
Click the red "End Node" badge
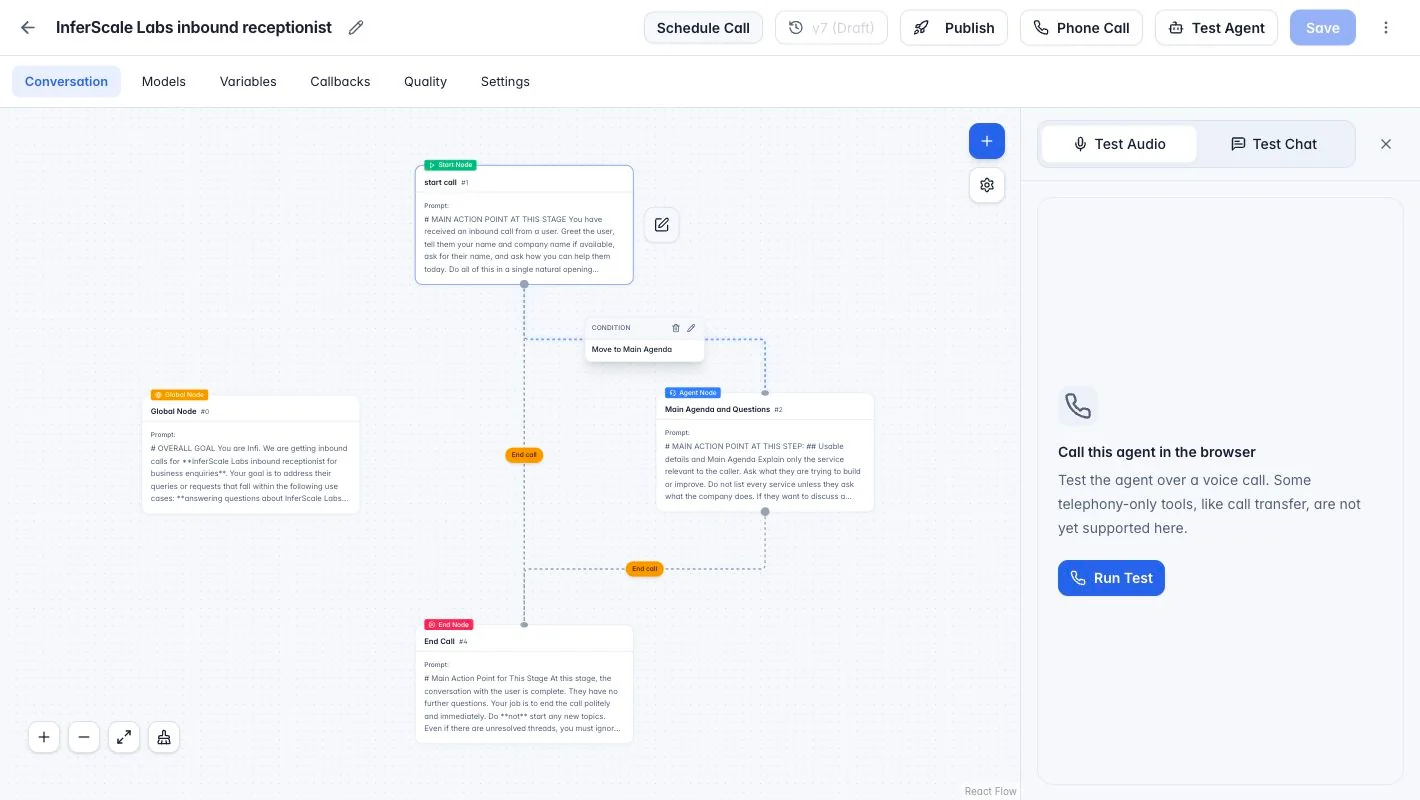[449, 625]
